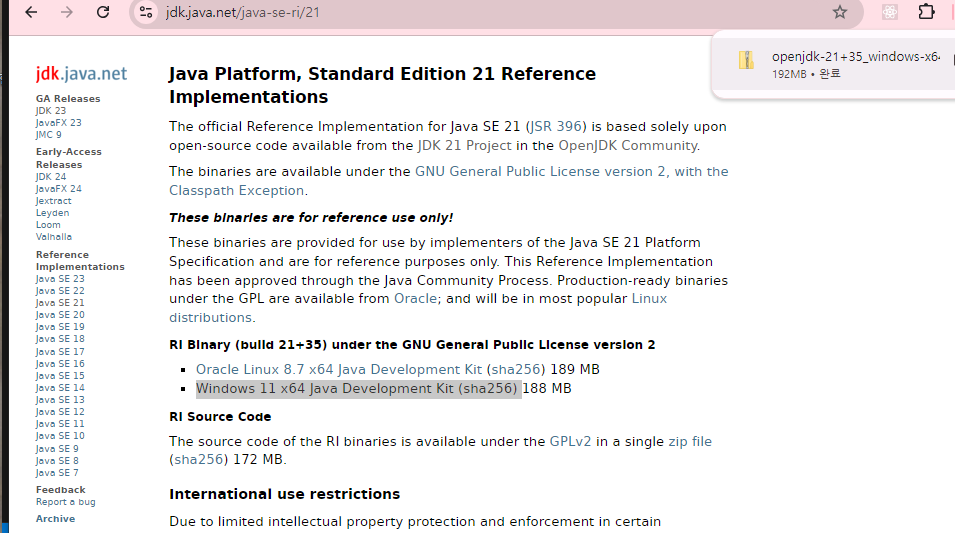955x533 pixels.
Task: Go to jdk.java.net home logo
Action: [81, 74]
